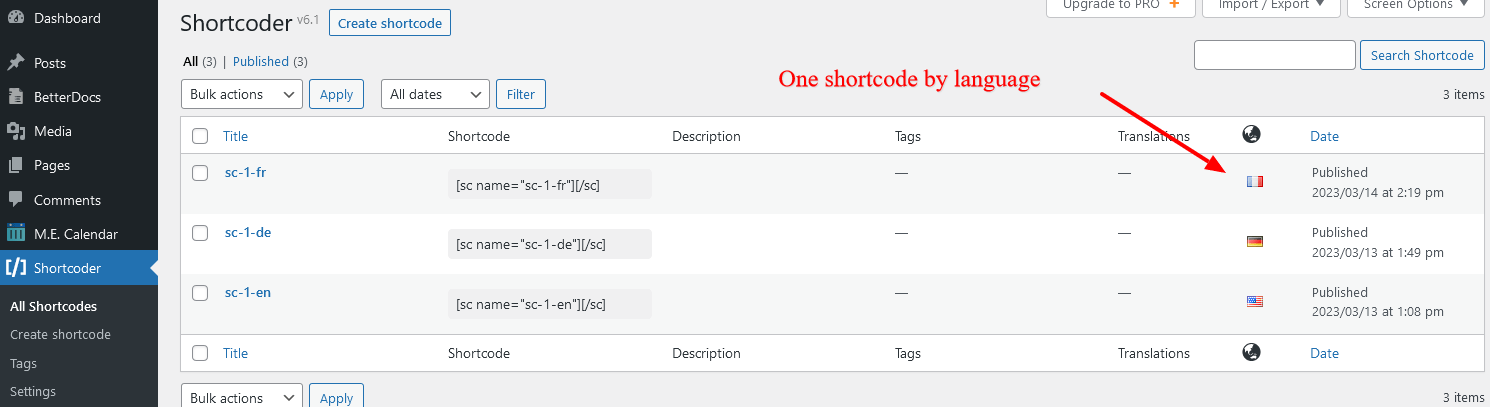The width and height of the screenshot is (1490, 407).
Task: Click the US flag icon for sc-1-en
Action: coord(1255,301)
